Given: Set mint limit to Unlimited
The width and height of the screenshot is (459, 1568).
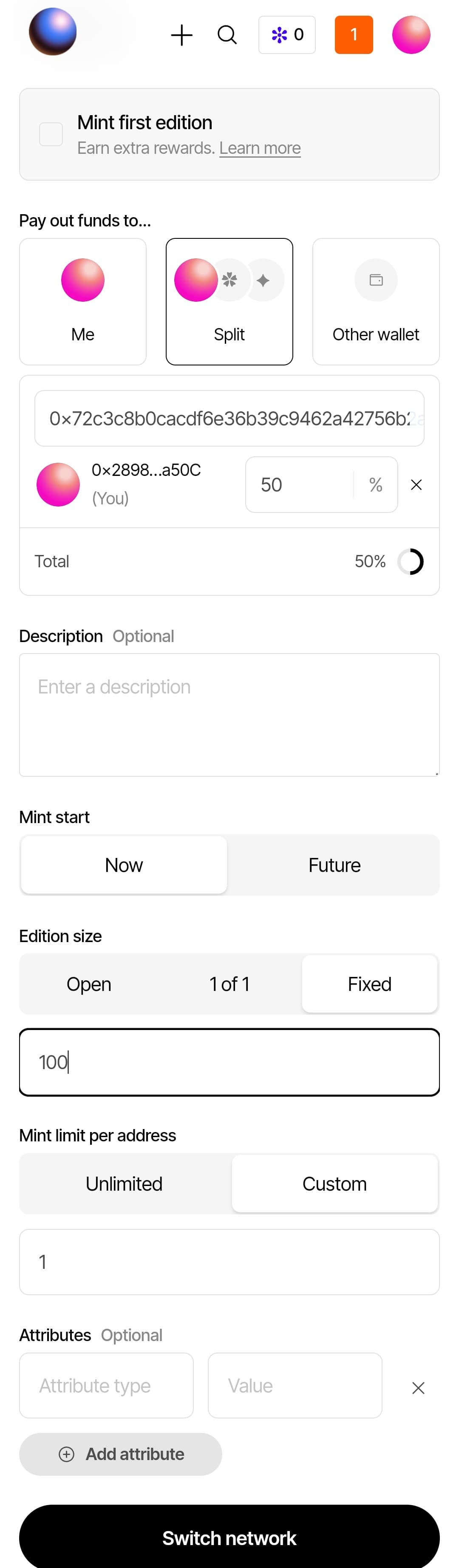Looking at the screenshot, I should click(124, 1183).
